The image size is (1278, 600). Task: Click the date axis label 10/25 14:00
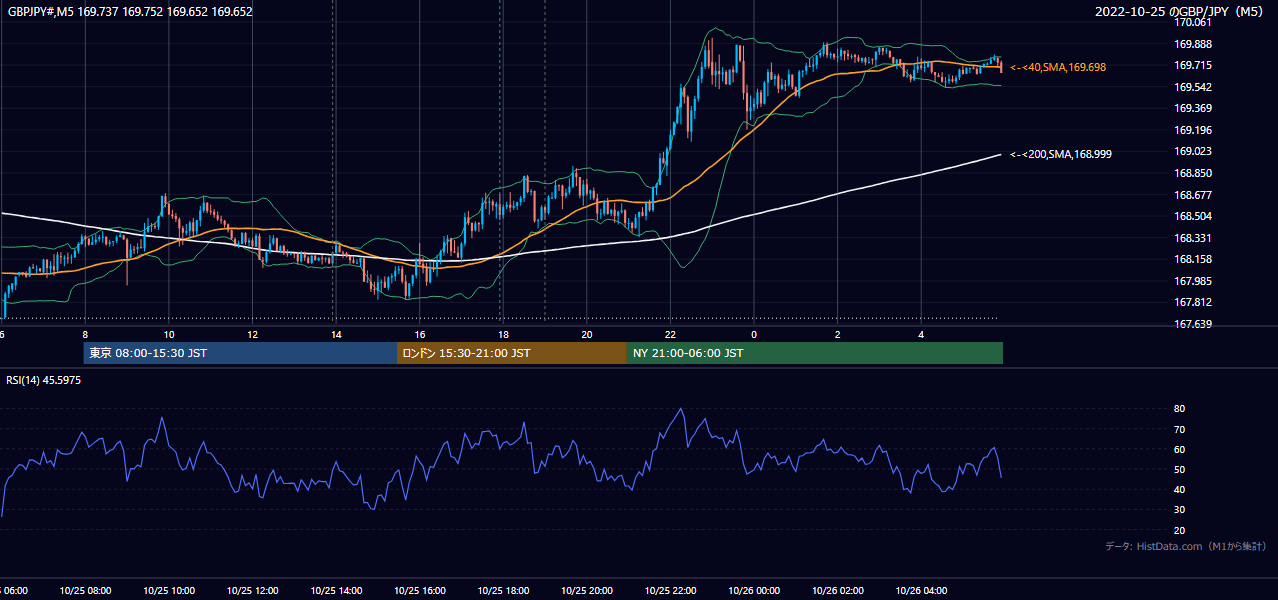pyautogui.click(x=336, y=591)
